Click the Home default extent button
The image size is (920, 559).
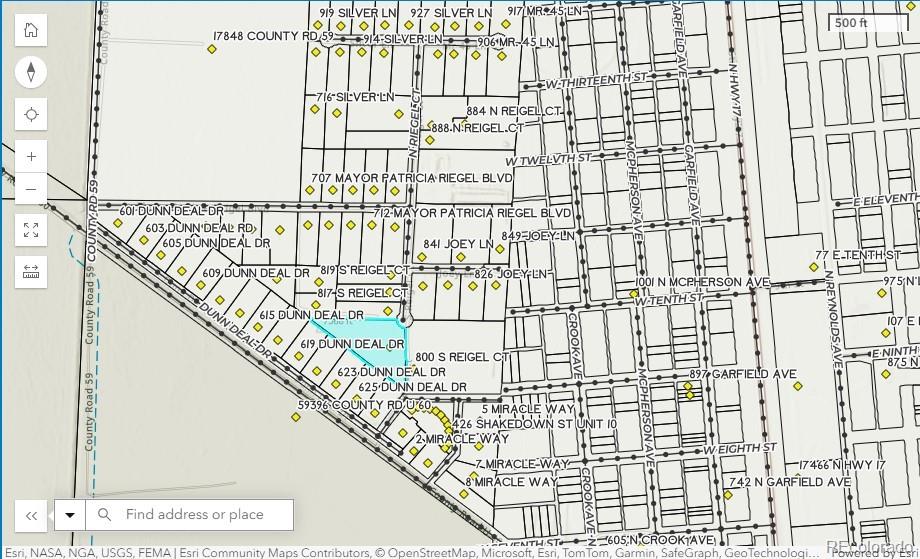pos(31,30)
